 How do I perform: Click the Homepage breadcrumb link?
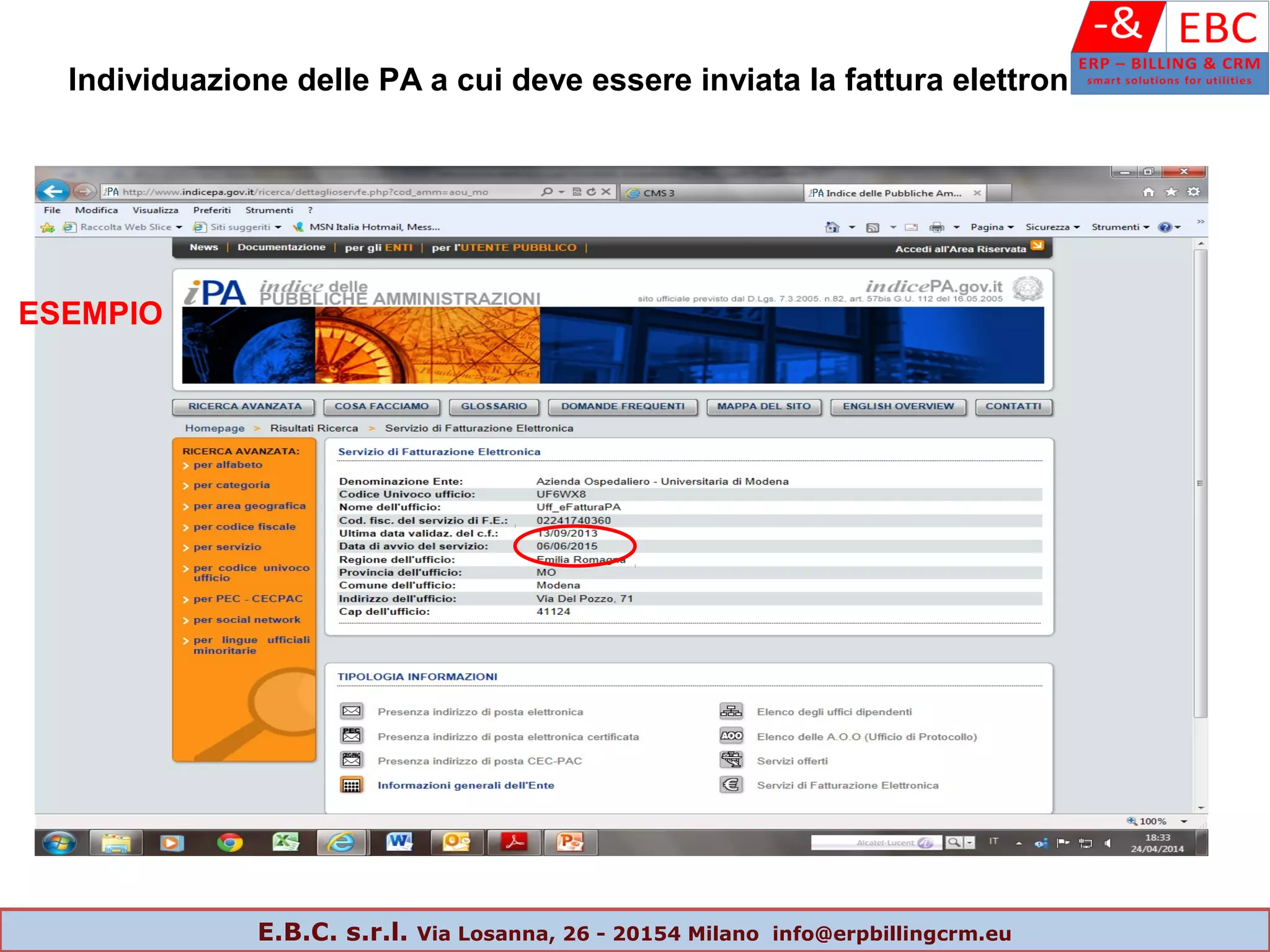click(x=215, y=428)
